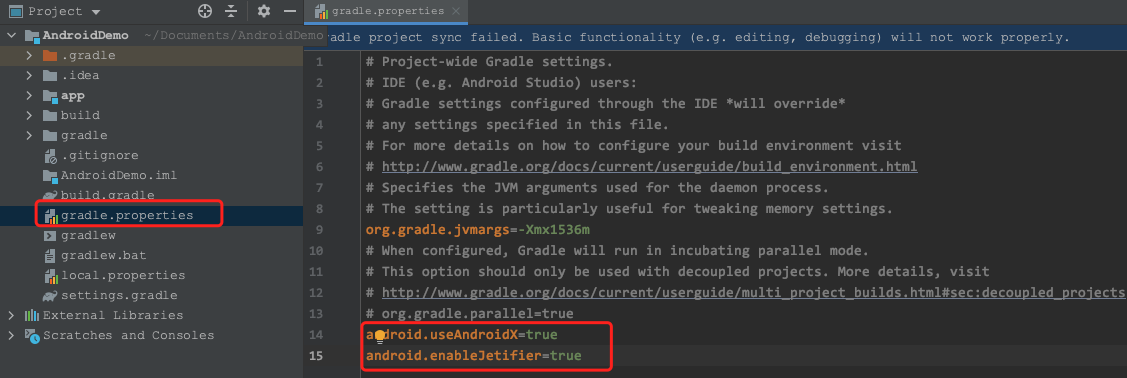This screenshot has width=1127, height=378.
Task: Select gradle.properties in project tree
Action: coord(126,216)
